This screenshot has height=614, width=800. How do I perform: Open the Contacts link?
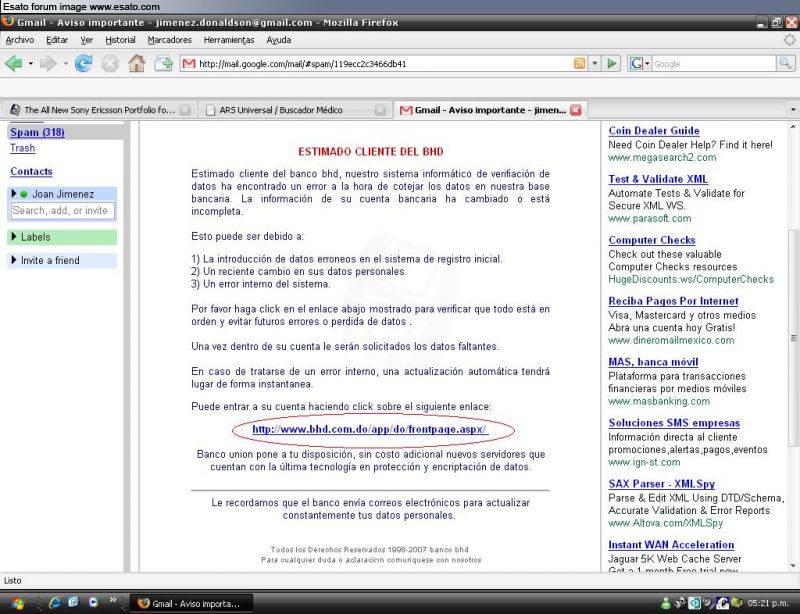click(x=31, y=171)
